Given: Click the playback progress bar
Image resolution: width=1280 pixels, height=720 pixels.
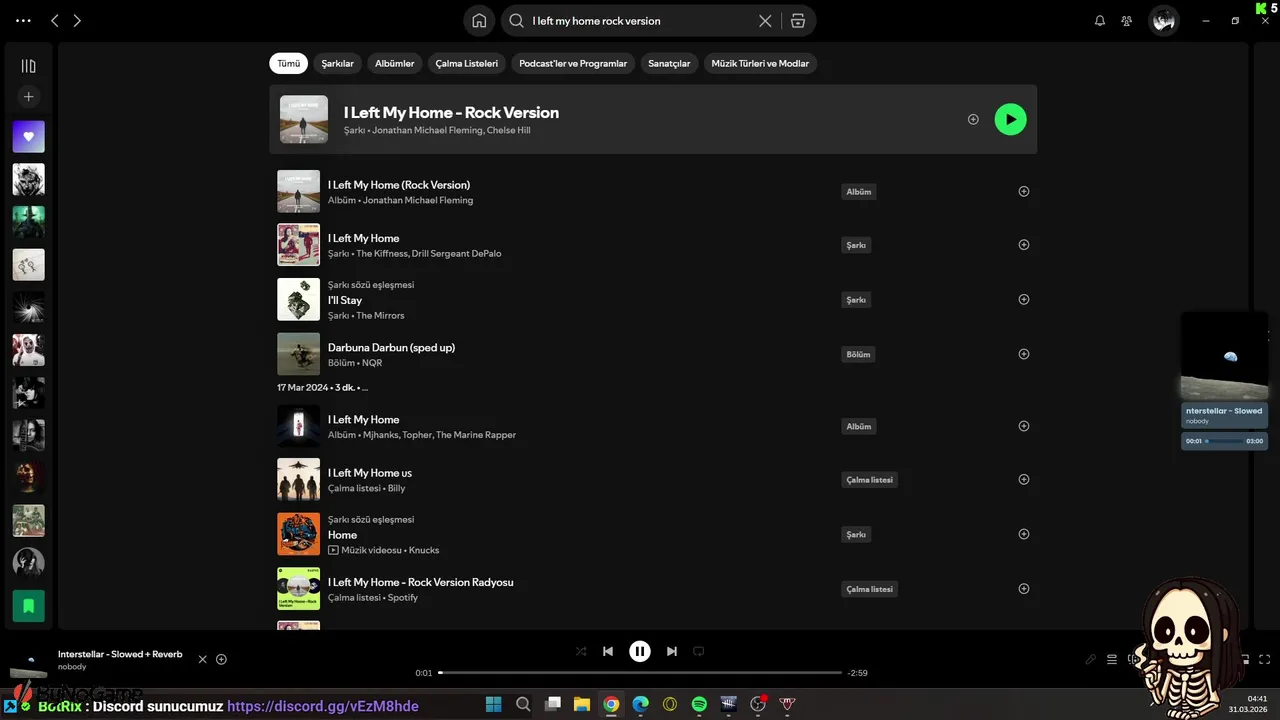Looking at the screenshot, I should (x=640, y=673).
